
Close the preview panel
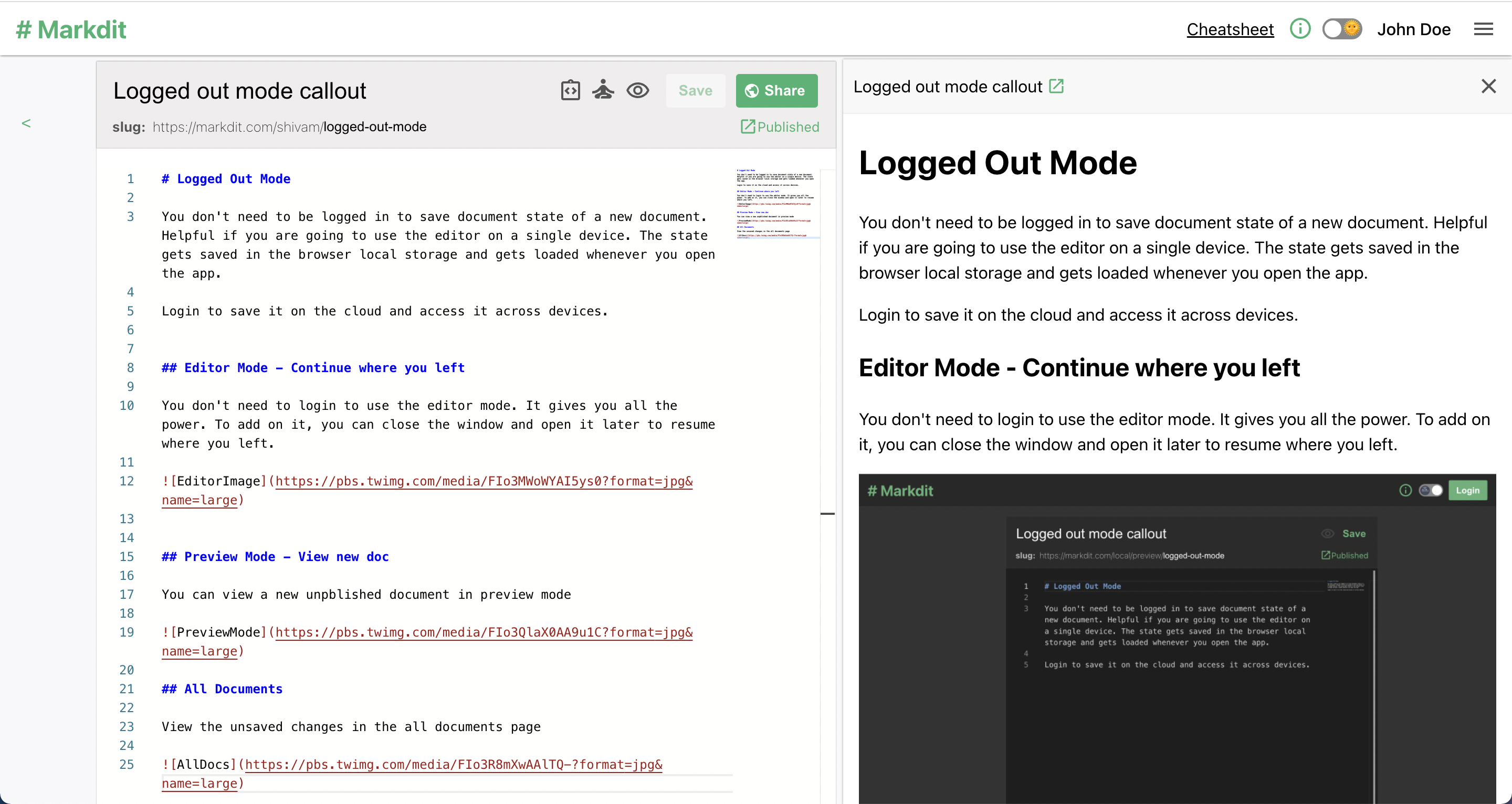coord(1488,86)
